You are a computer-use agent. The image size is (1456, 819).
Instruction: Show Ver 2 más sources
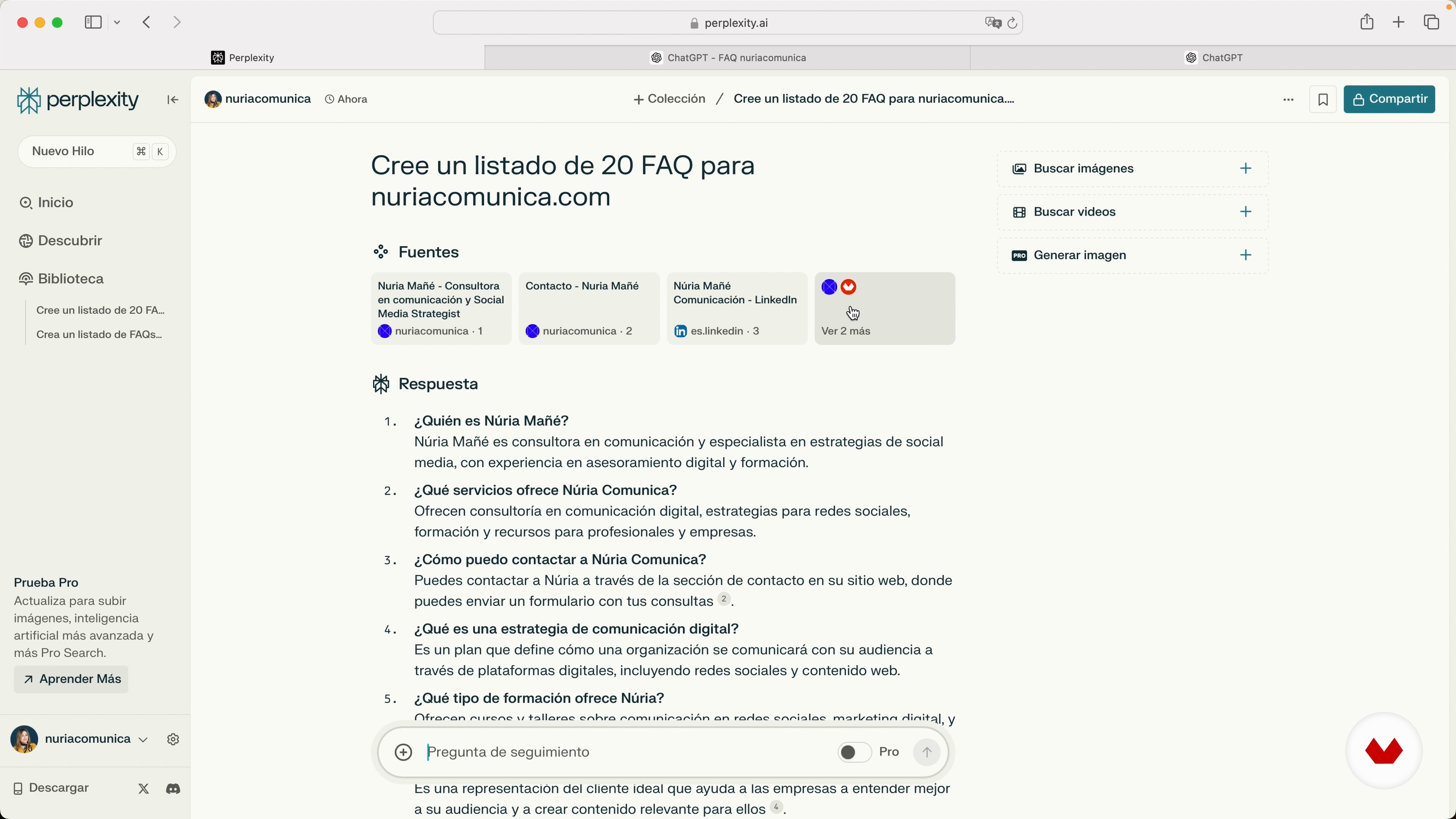click(x=885, y=309)
